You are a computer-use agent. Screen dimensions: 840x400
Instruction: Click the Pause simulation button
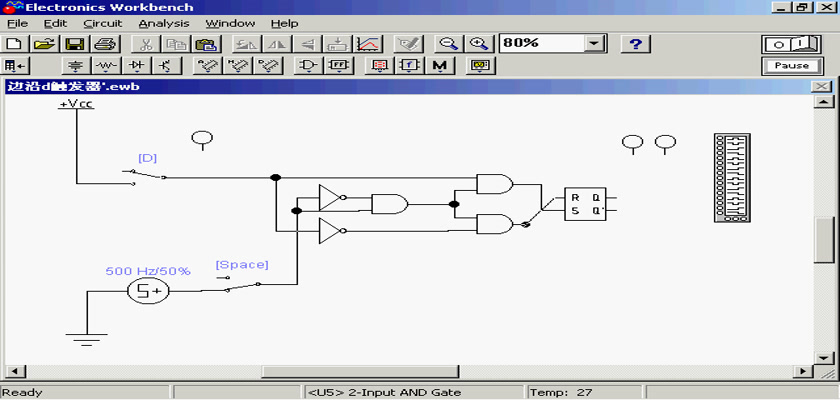(x=791, y=66)
